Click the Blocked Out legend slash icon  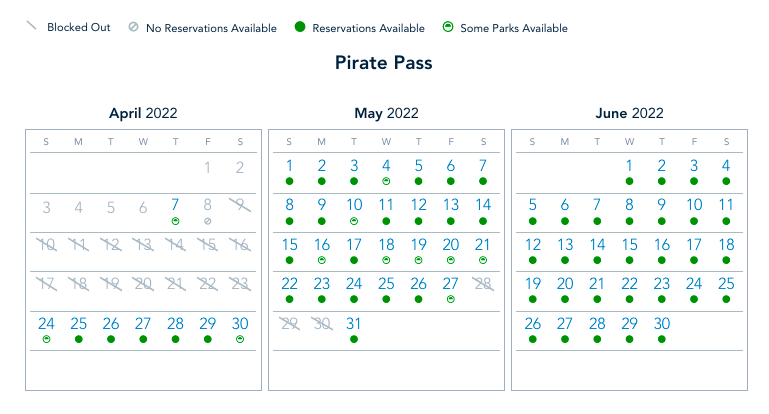coord(31,26)
